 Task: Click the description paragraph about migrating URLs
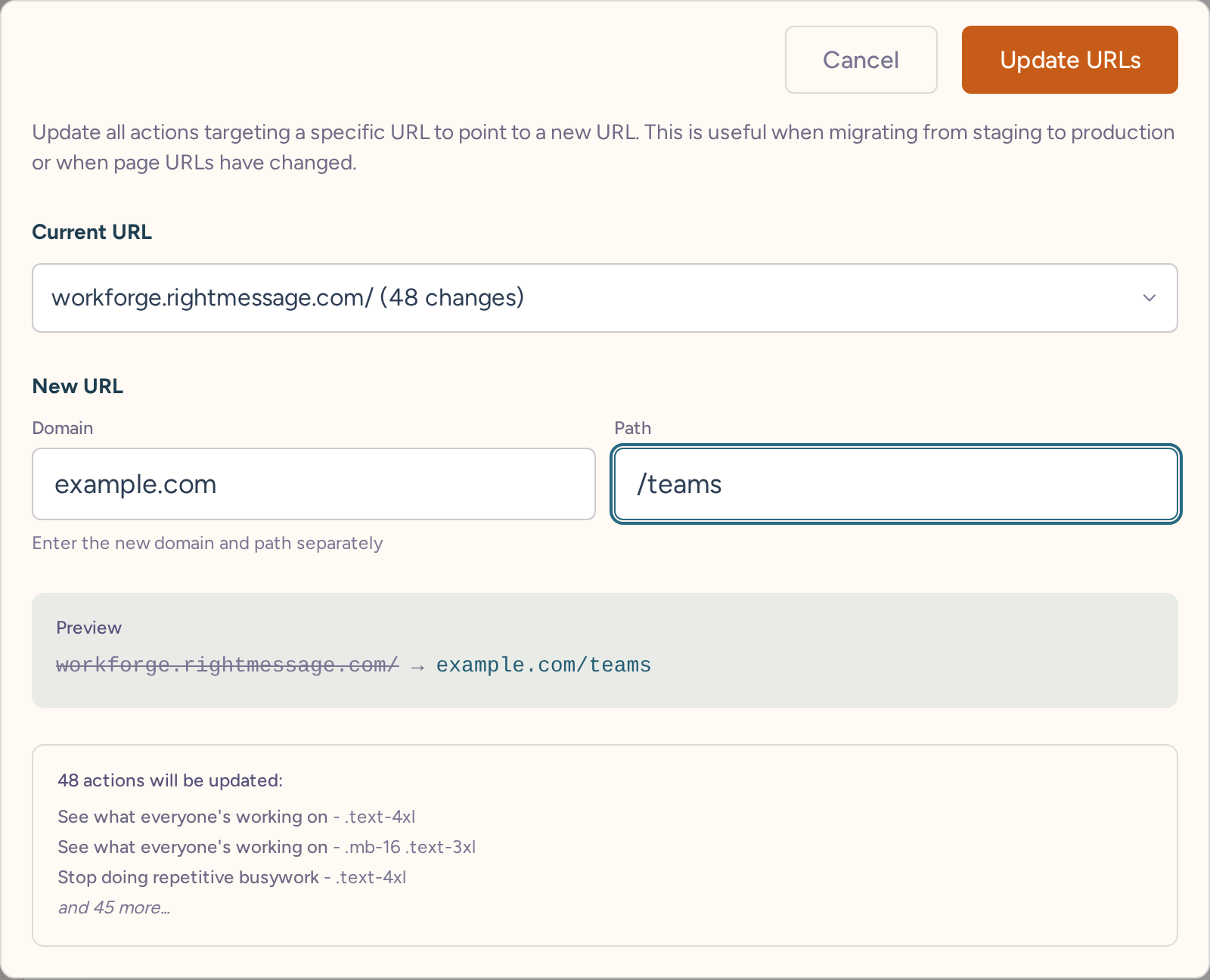point(603,147)
